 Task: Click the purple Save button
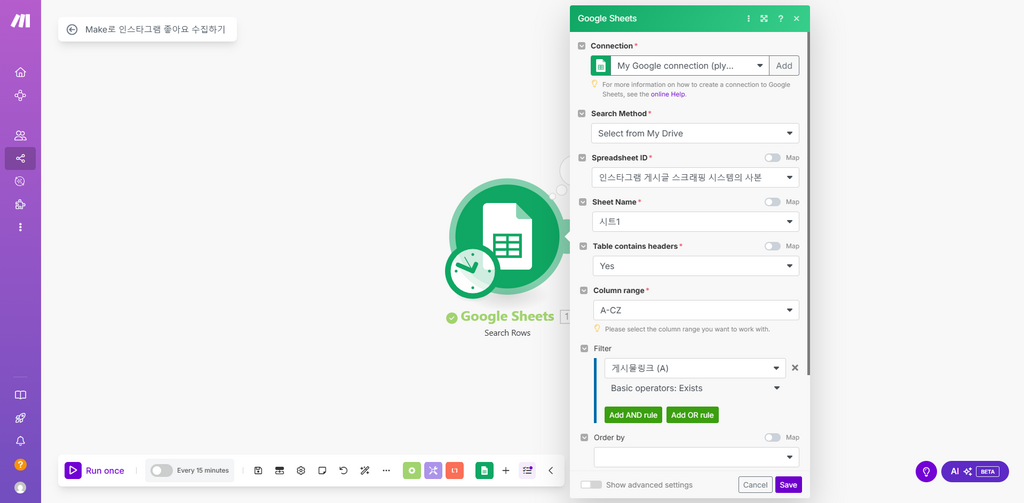pos(788,485)
